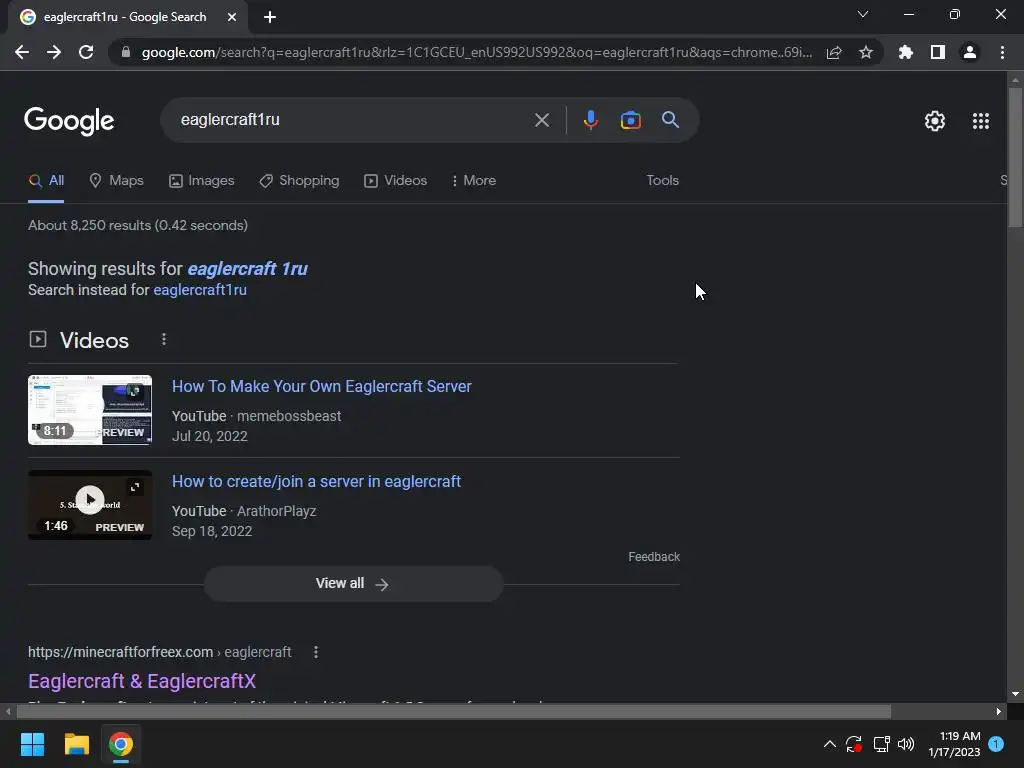Toggle the Chrome side panel
The height and width of the screenshot is (768, 1024).
[x=938, y=52]
